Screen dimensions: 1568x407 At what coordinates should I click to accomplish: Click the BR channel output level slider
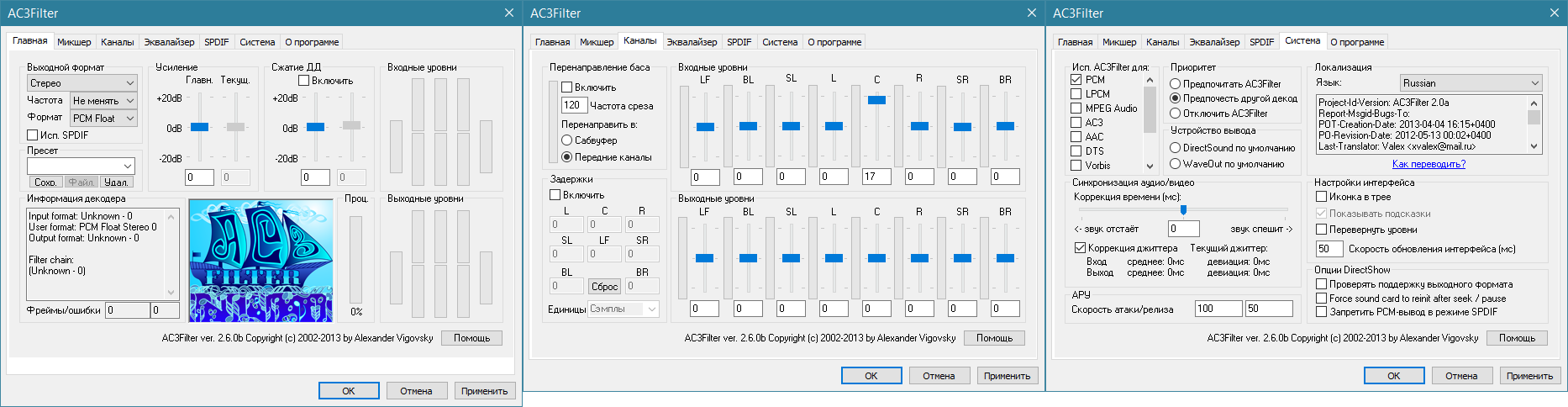point(1005,258)
